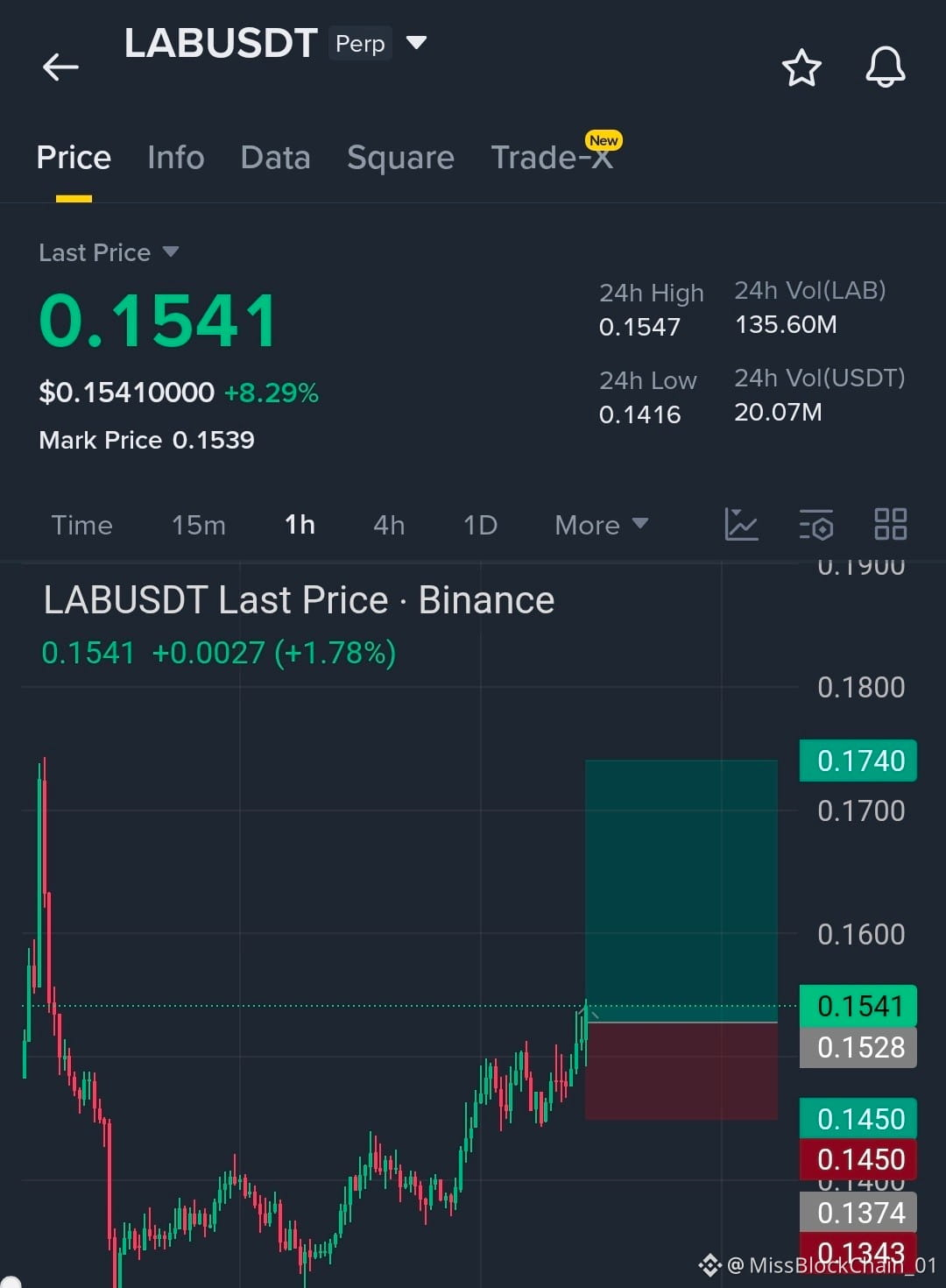946x1288 pixels.
Task: Tap the Mark Price 0.1539 text
Action: [146, 440]
